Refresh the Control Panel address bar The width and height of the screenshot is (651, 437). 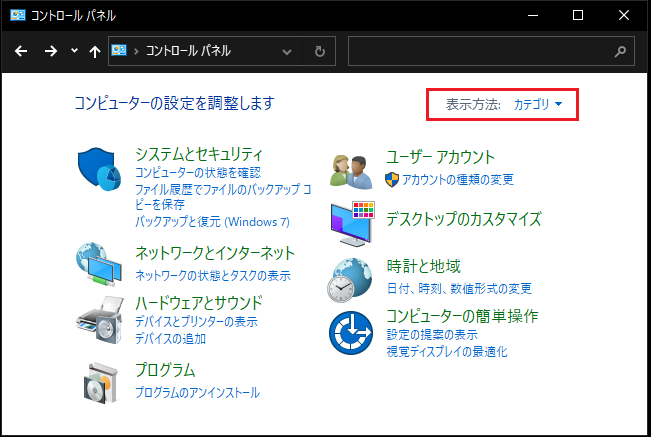click(319, 51)
